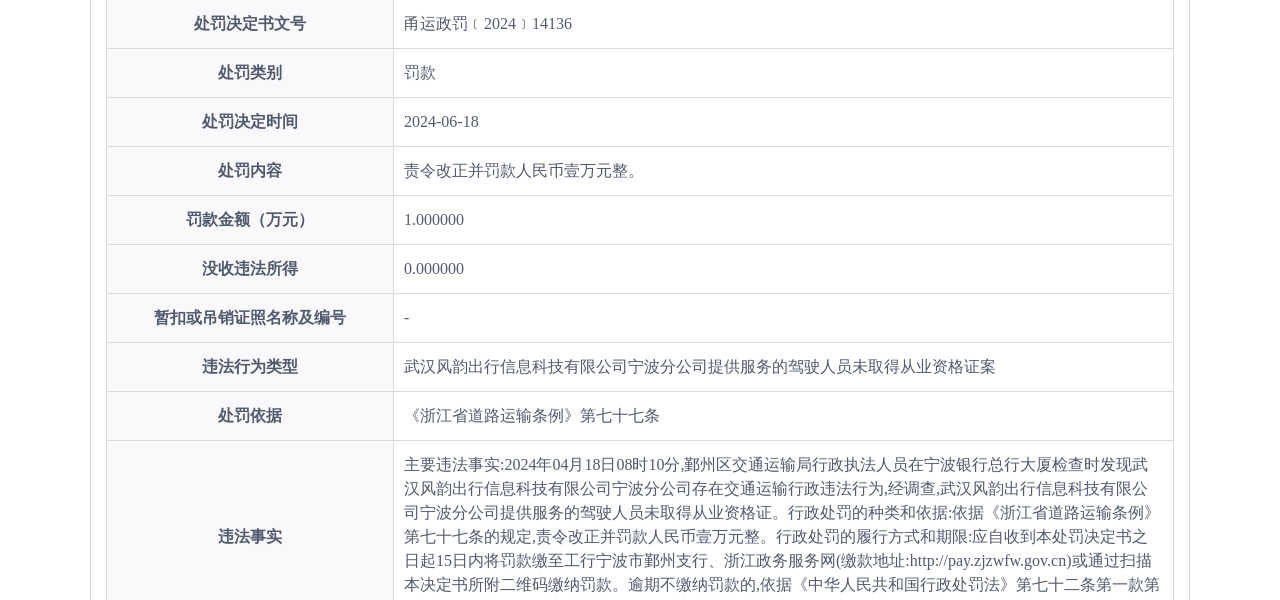
Task: Select the document number 甬运政罚〔2024〕14136
Action: tap(488, 24)
